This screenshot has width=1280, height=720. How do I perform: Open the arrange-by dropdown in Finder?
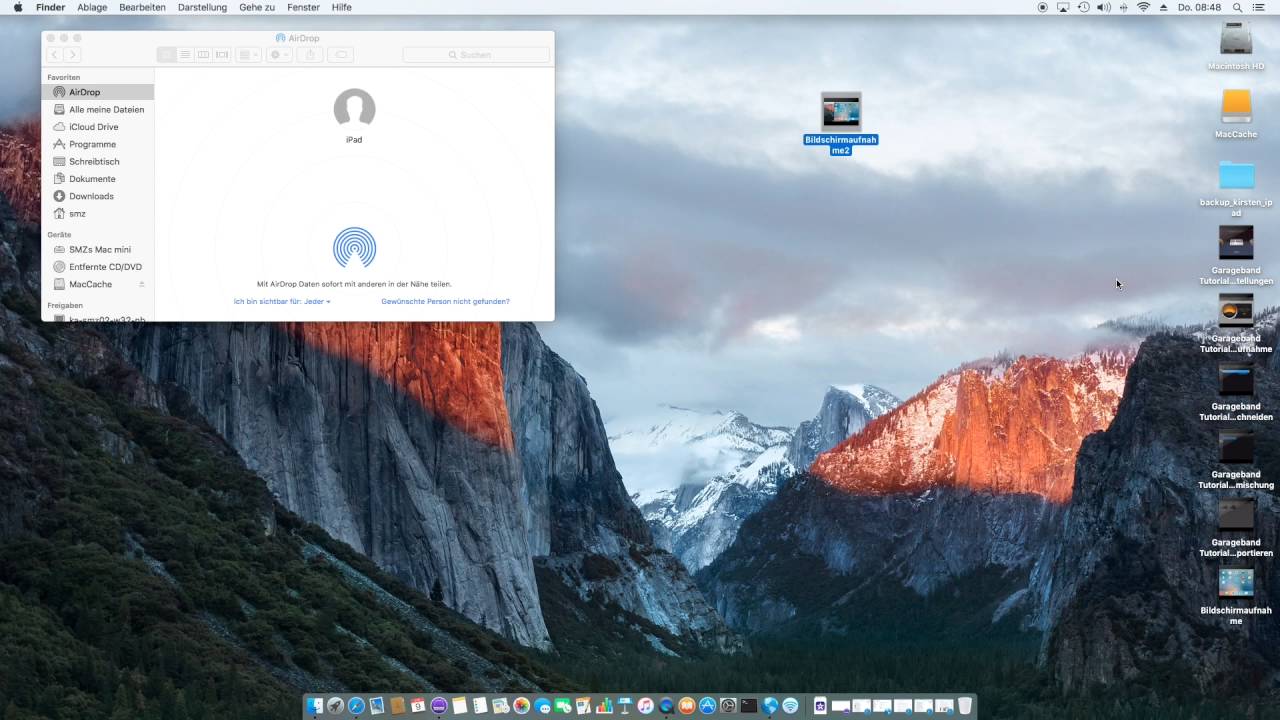(x=248, y=54)
